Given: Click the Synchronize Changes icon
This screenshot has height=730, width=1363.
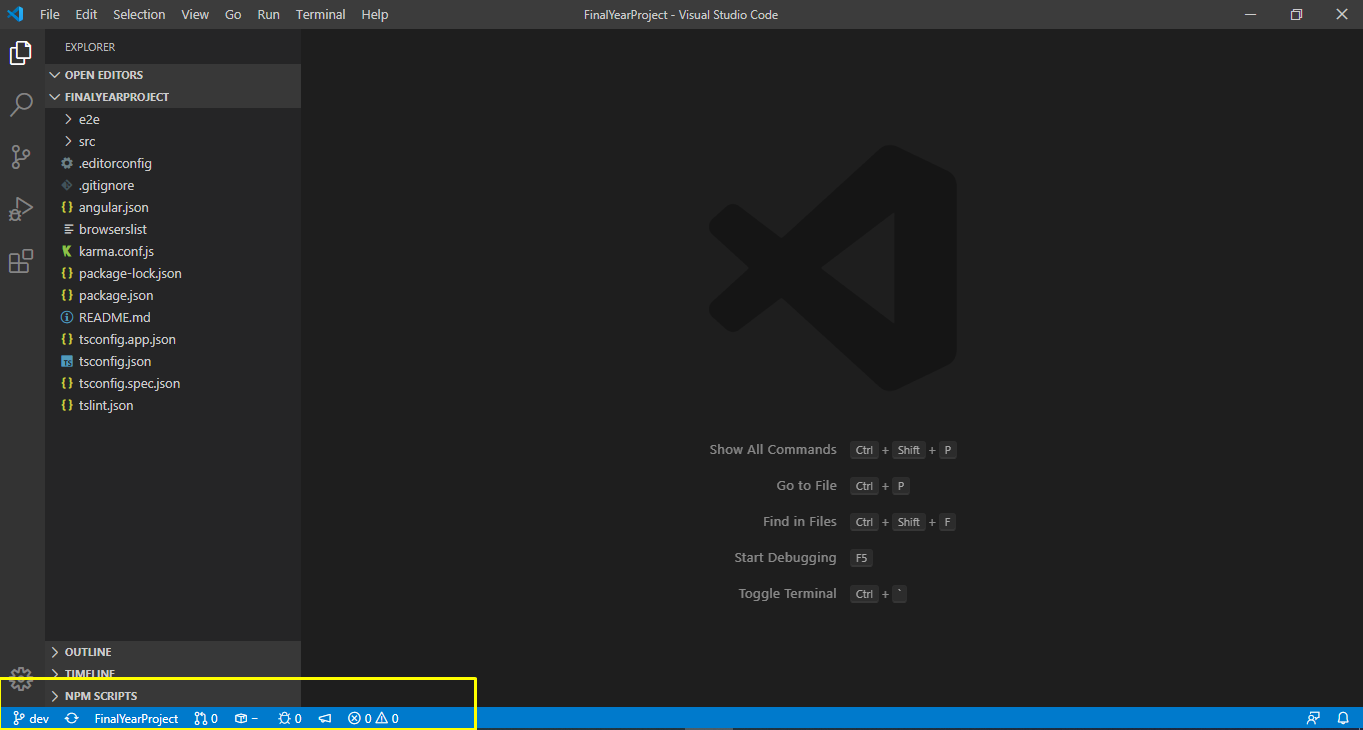Looking at the screenshot, I should [72, 718].
